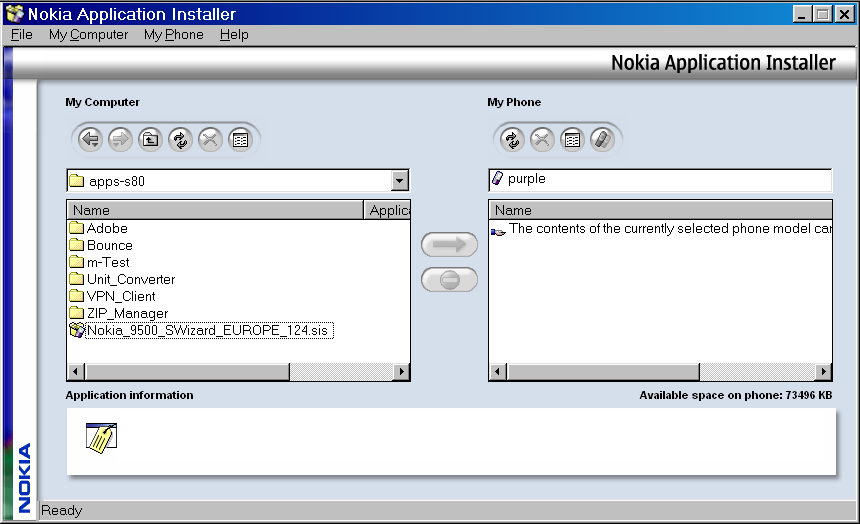Close the Nokia Application Installer window
Screen dimensions: 860x524
point(844,14)
